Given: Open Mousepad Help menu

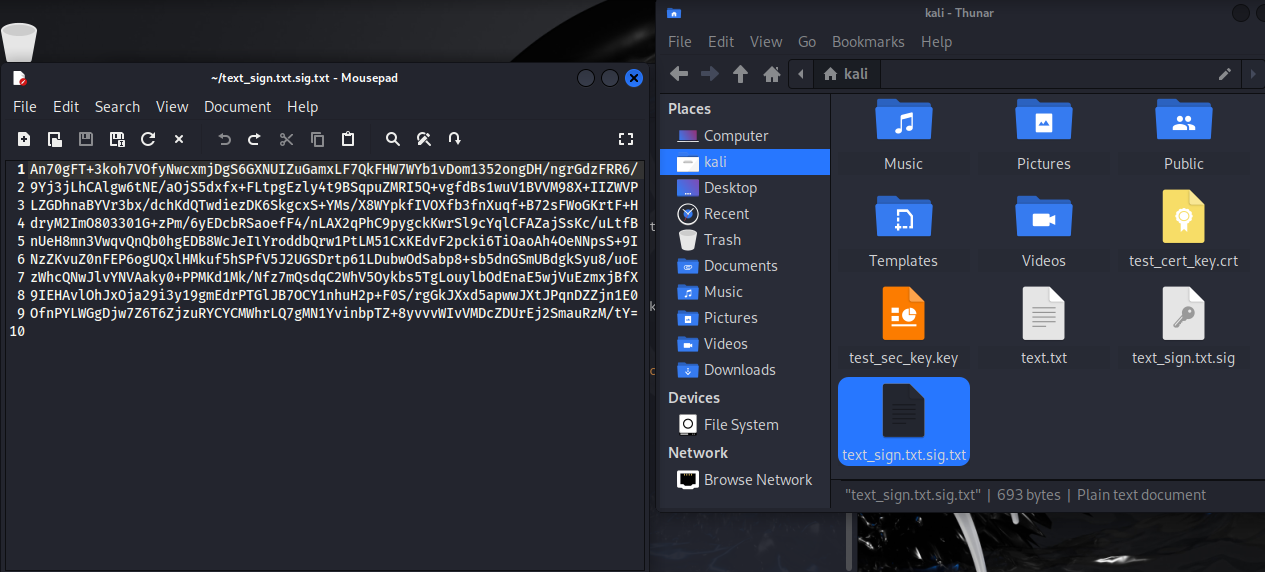Looking at the screenshot, I should click(x=303, y=107).
